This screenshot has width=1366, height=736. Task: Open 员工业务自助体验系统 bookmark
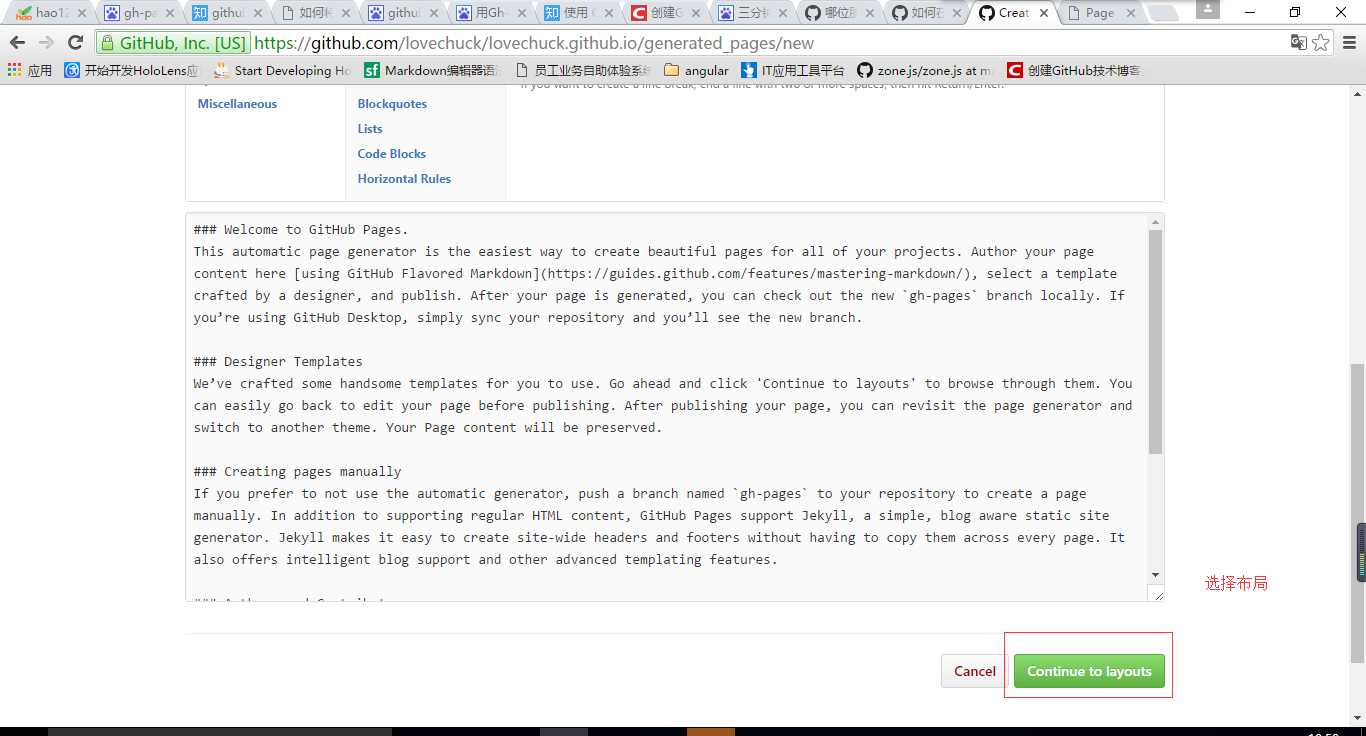click(x=582, y=70)
